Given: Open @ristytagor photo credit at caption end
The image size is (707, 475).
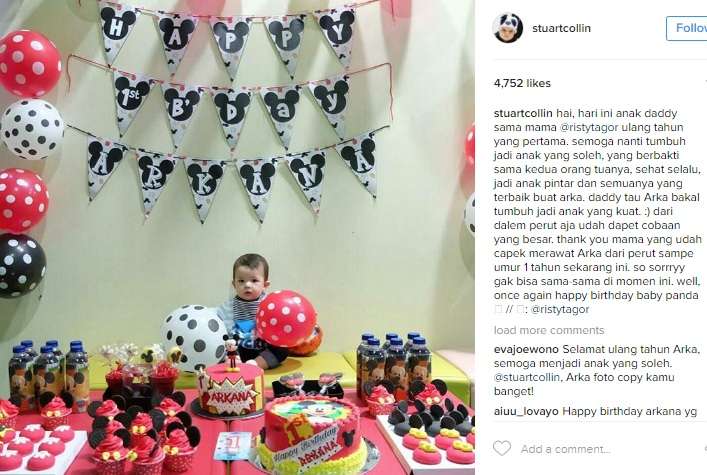Looking at the screenshot, I should 560,309.
